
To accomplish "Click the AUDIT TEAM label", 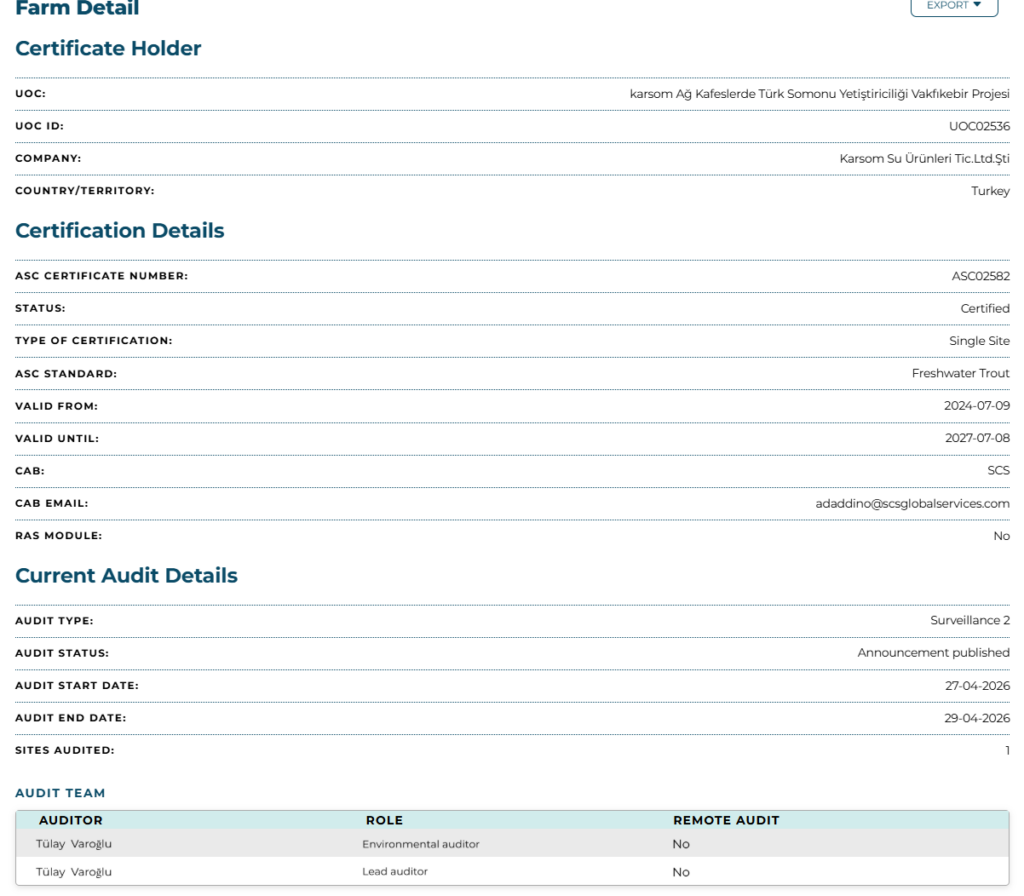I will point(60,793).
